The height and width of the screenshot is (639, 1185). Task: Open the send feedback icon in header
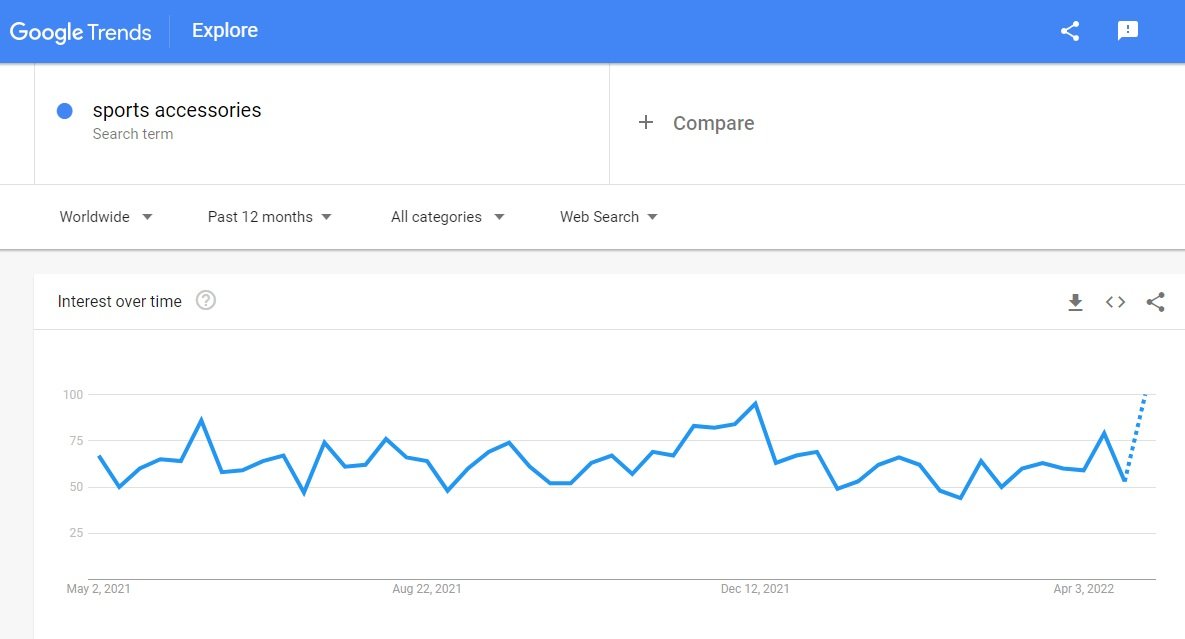pyautogui.click(x=1128, y=31)
